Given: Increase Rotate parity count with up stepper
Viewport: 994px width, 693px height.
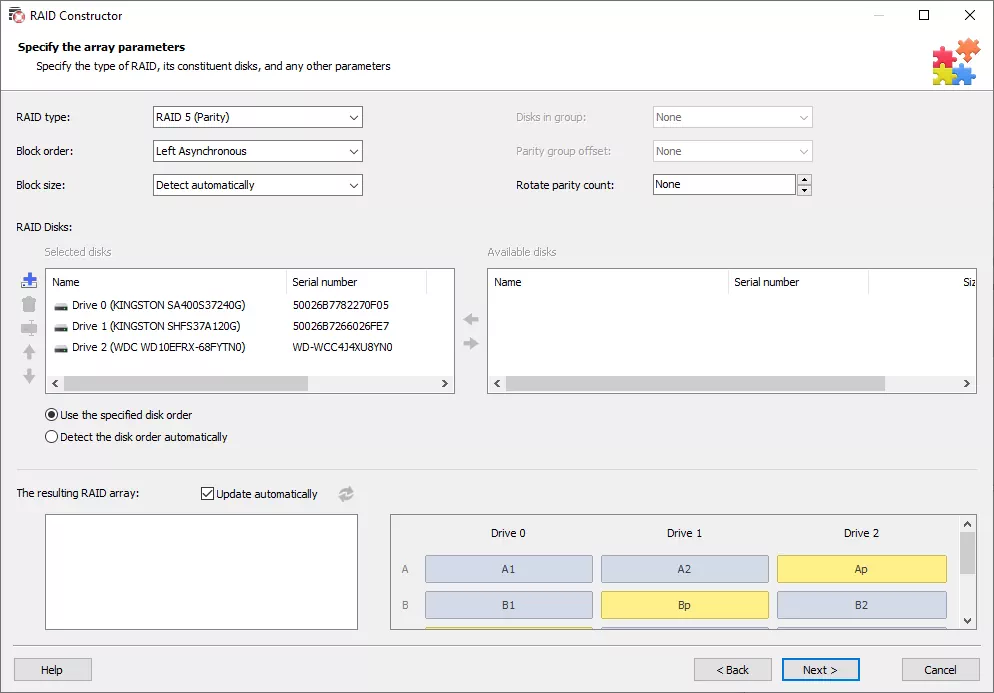Looking at the screenshot, I should [x=805, y=179].
